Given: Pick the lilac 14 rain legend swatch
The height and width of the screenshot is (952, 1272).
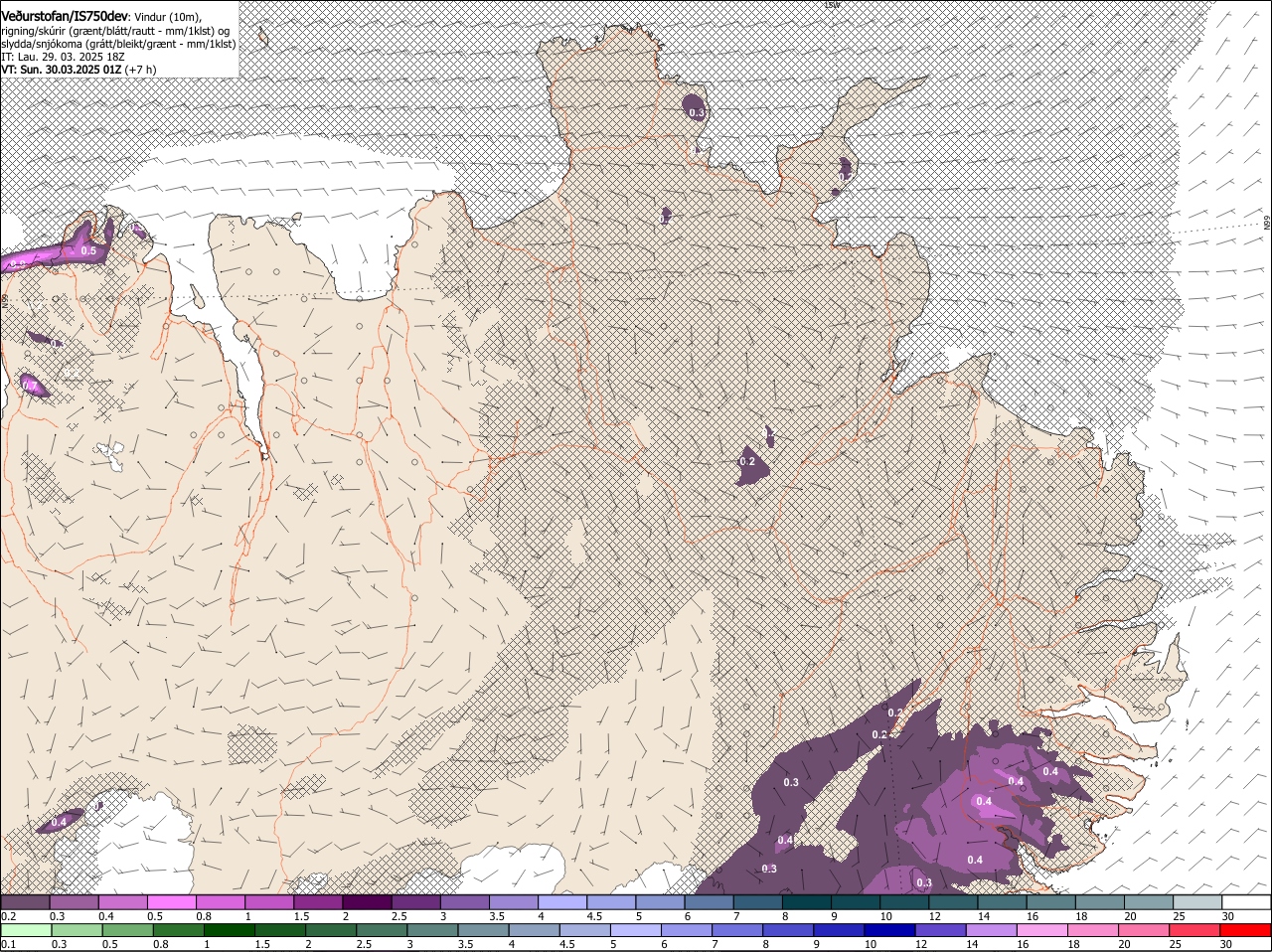Looking at the screenshot, I should 993,930.
